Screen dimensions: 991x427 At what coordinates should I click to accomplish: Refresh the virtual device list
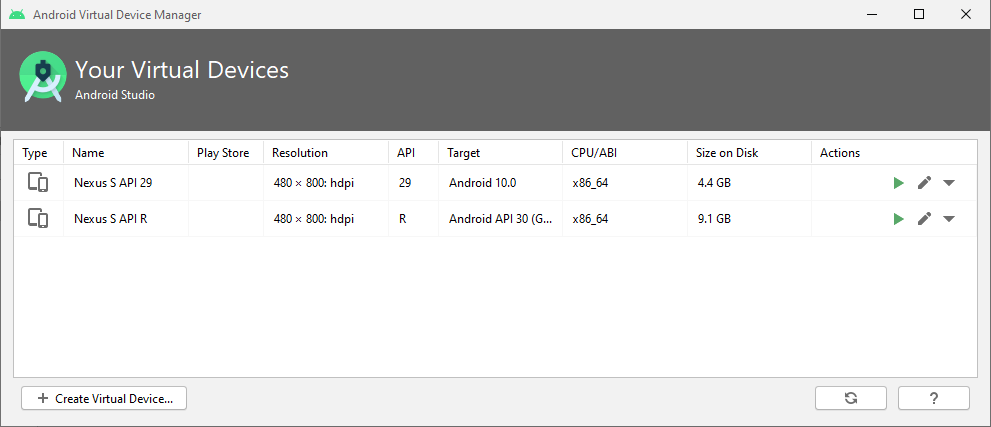tap(850, 398)
